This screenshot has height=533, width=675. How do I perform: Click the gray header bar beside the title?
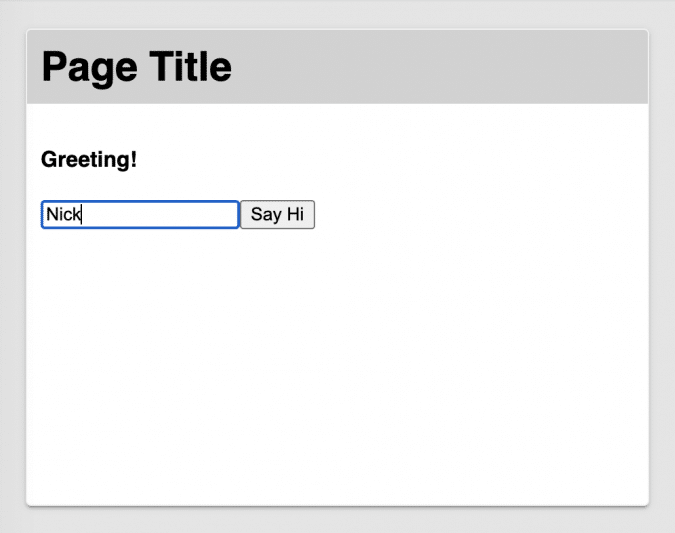pos(440,67)
